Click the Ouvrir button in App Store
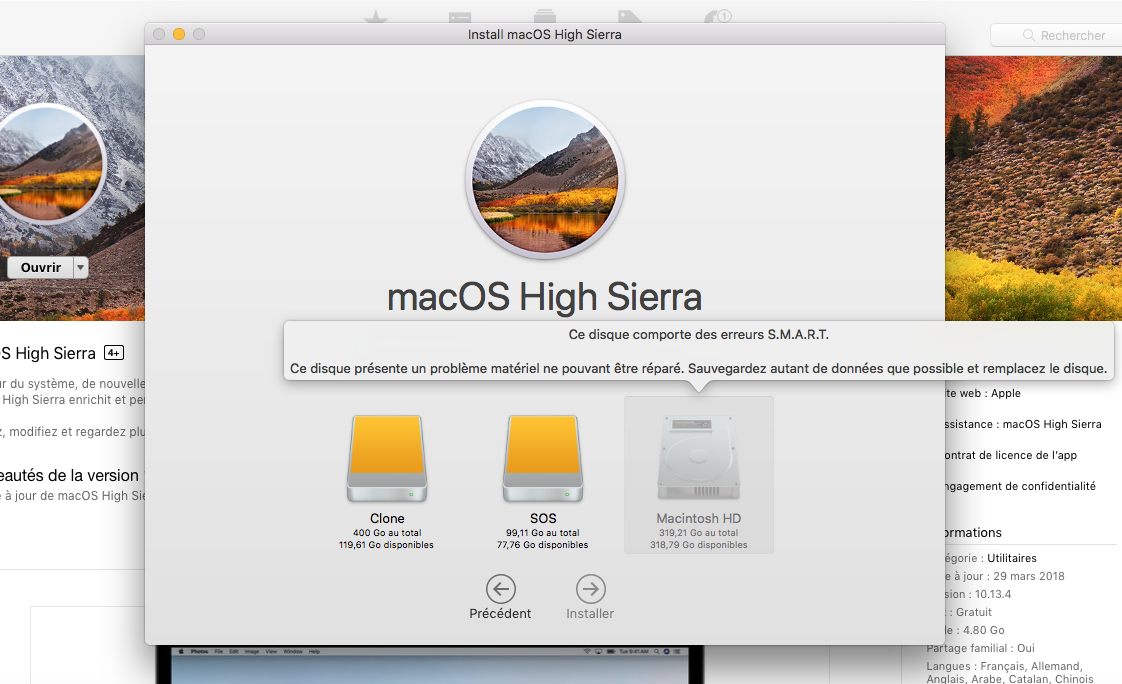 point(40,268)
